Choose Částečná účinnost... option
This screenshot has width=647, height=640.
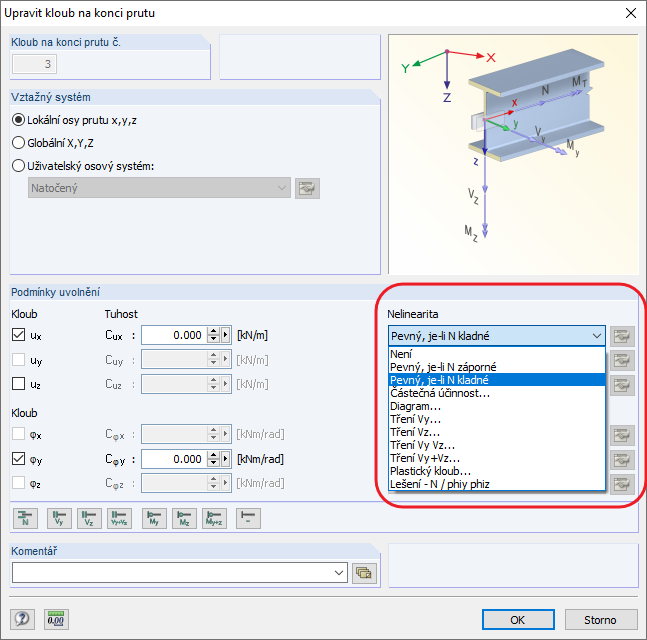pos(497,393)
